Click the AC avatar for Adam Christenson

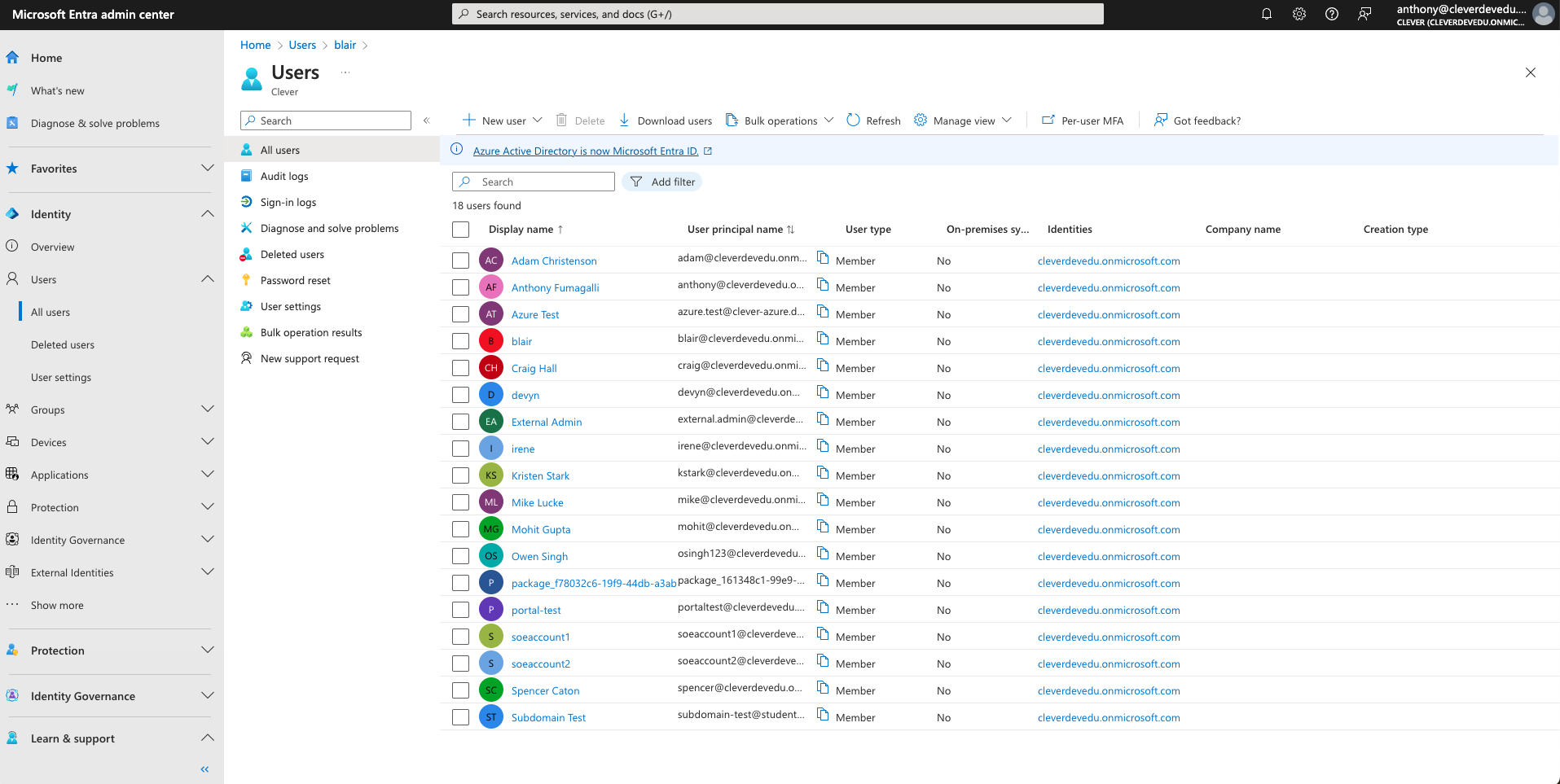point(491,261)
